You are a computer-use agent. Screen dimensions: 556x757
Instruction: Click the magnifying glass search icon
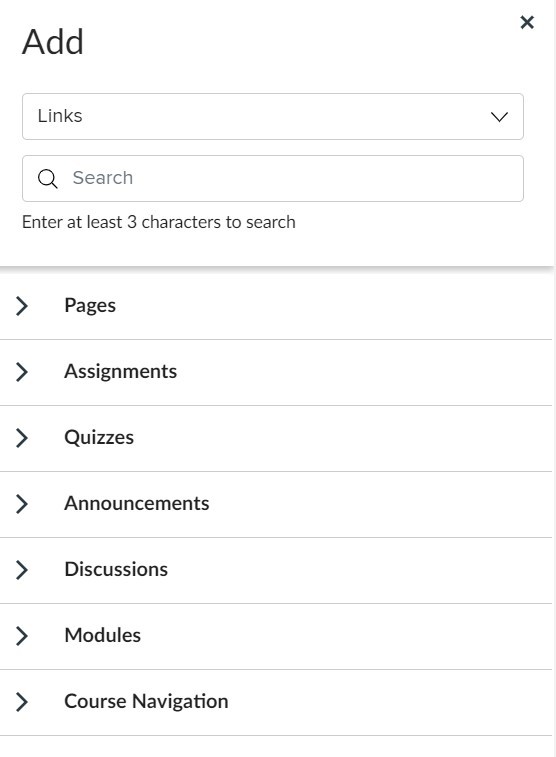coord(47,179)
